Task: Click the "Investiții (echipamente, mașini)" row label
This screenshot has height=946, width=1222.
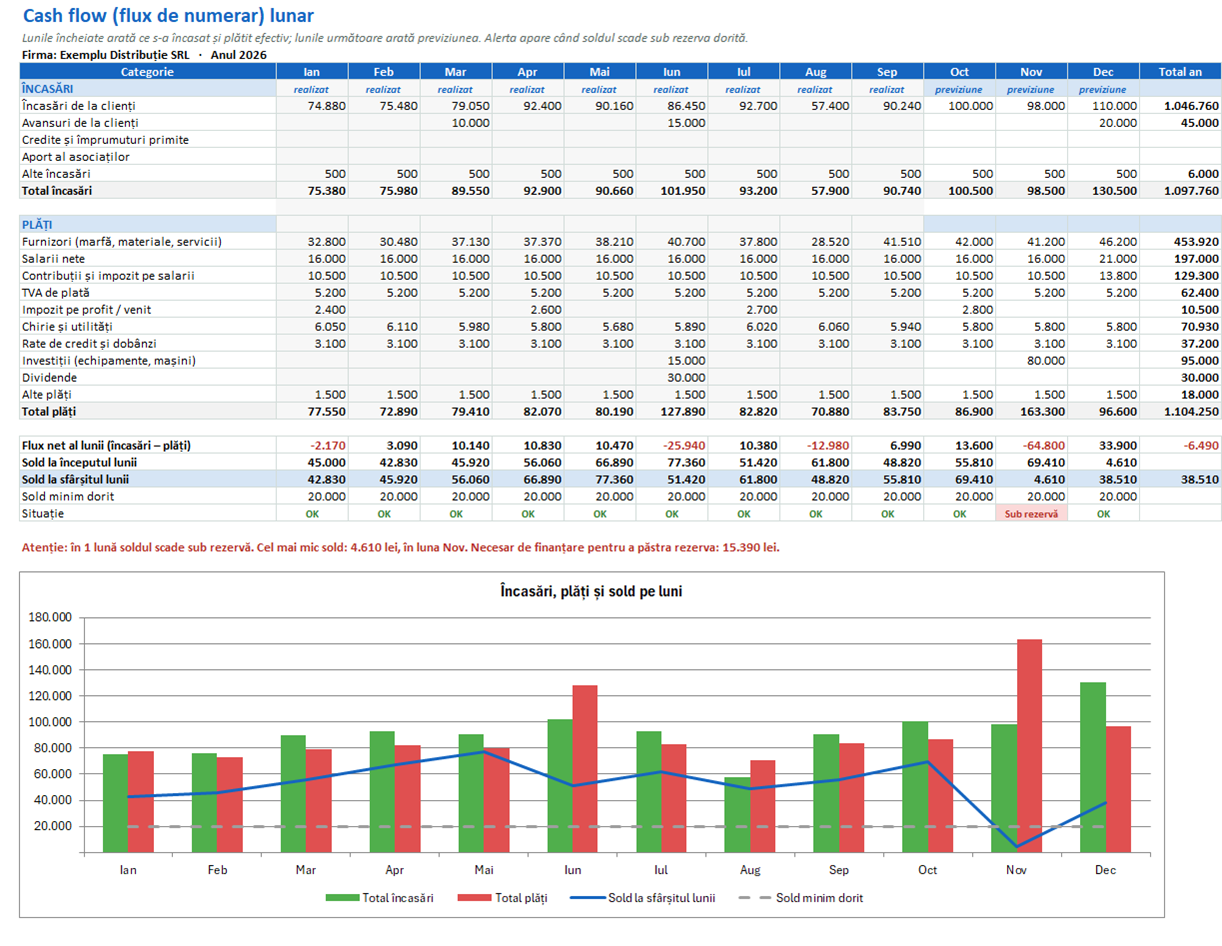Action: (108, 360)
